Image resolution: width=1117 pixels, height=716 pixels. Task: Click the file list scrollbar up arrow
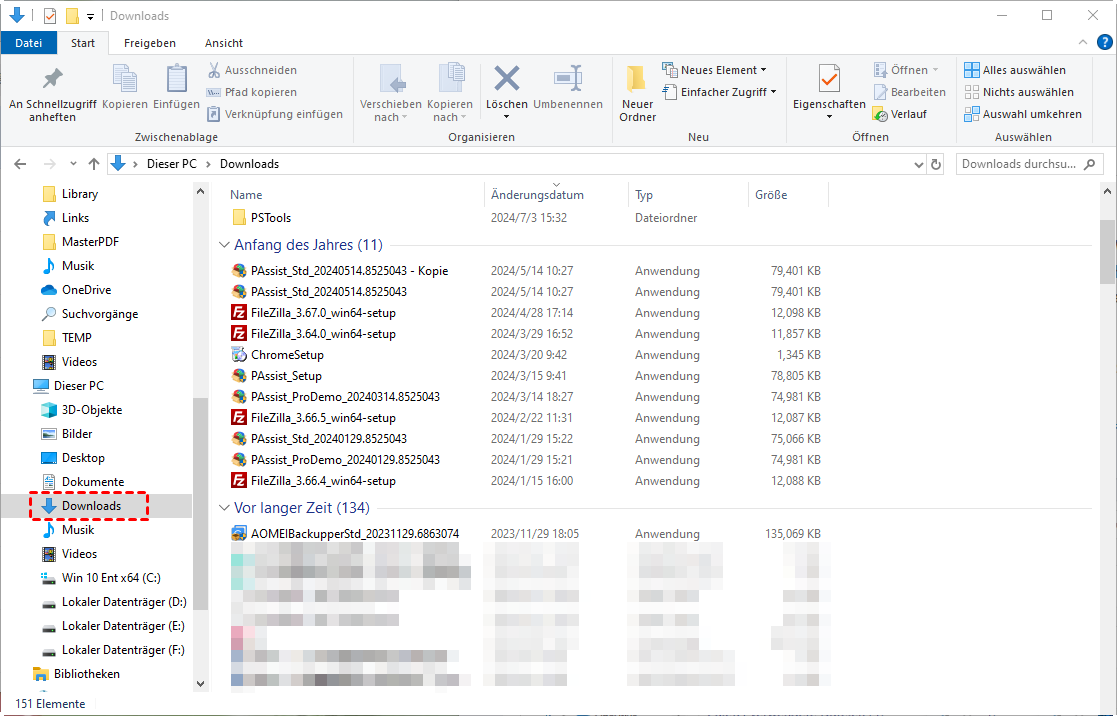[1107, 192]
